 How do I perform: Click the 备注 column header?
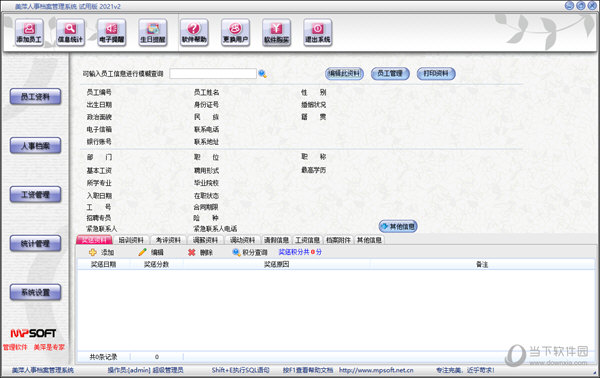coord(482,264)
